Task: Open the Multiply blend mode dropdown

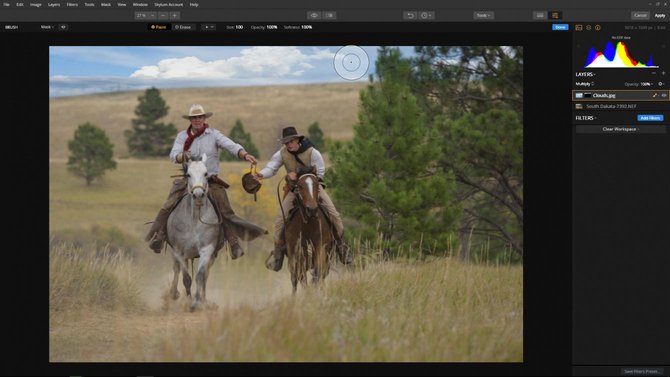Action: pos(585,84)
